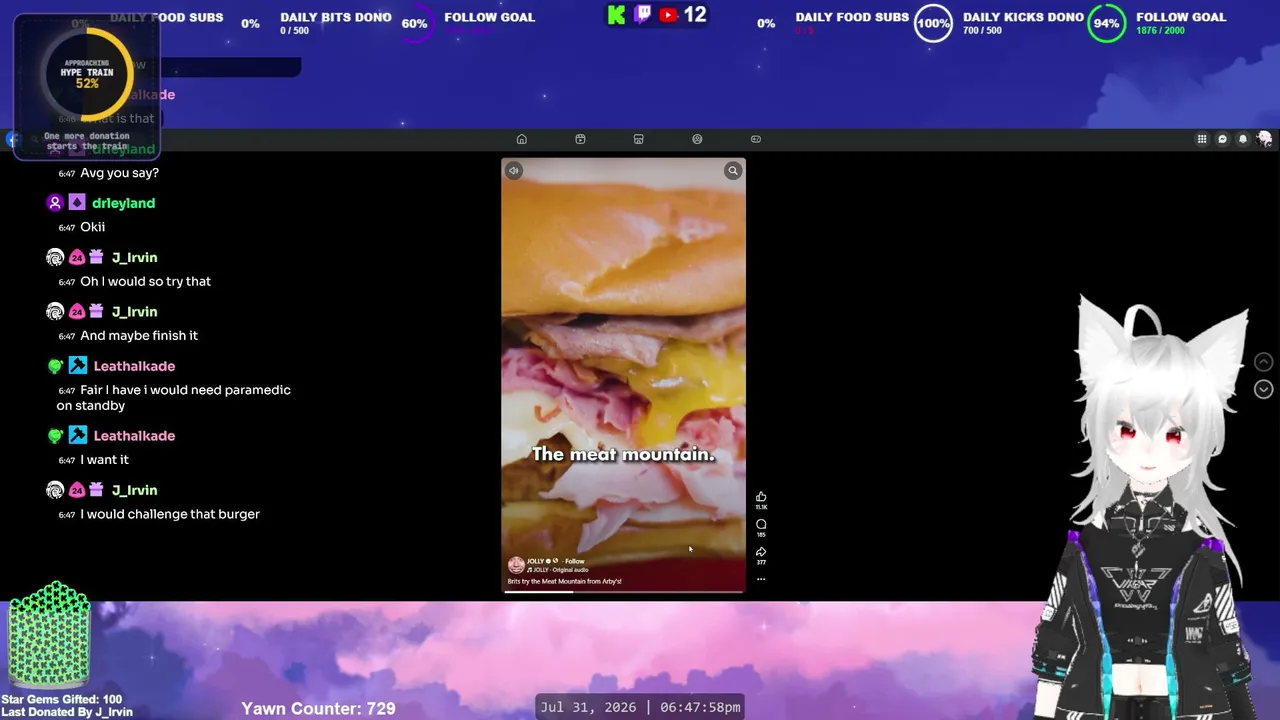The image size is (1280, 720).
Task: Click "Oh I would so try that" message
Action: (145, 282)
